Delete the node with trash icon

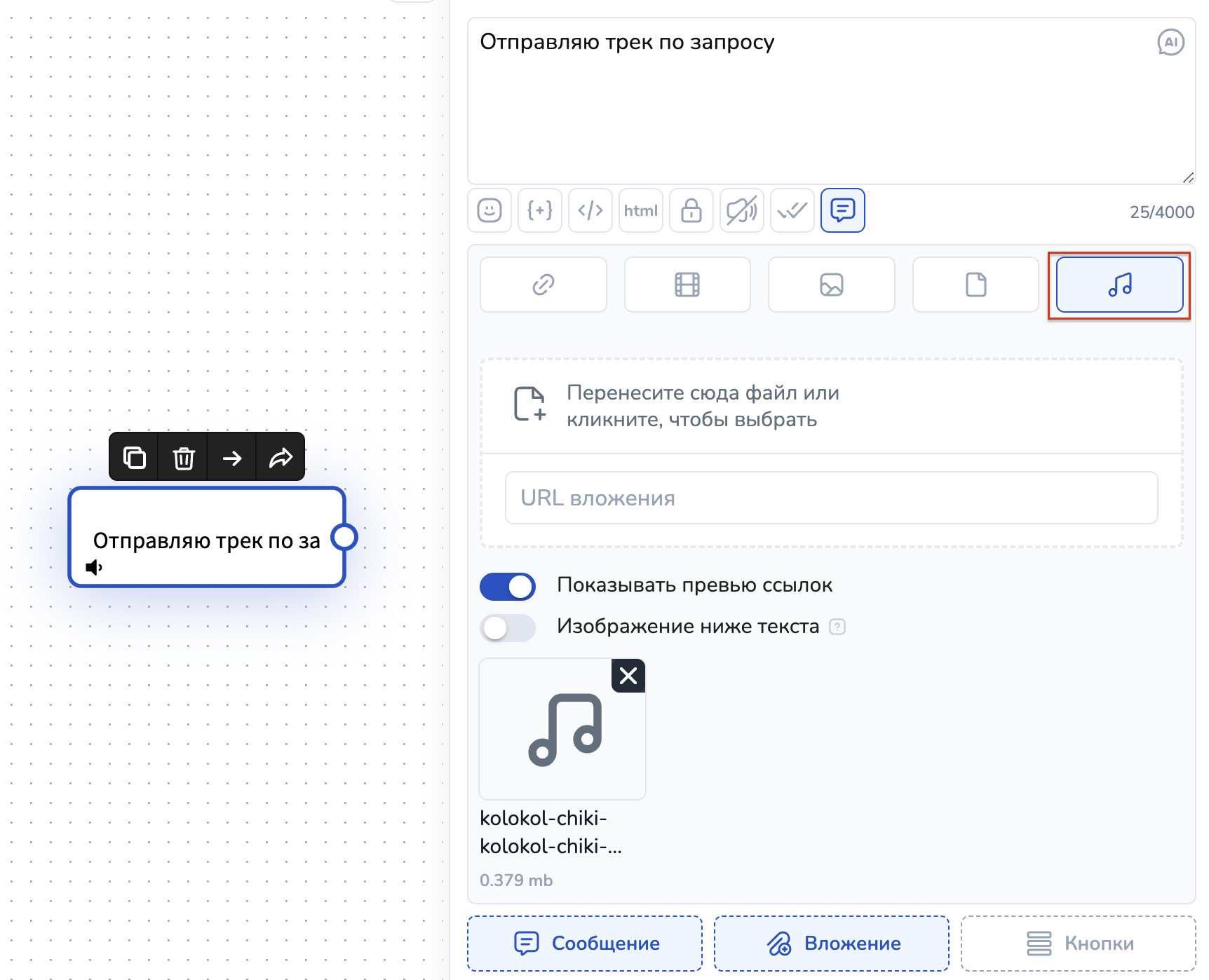(183, 458)
